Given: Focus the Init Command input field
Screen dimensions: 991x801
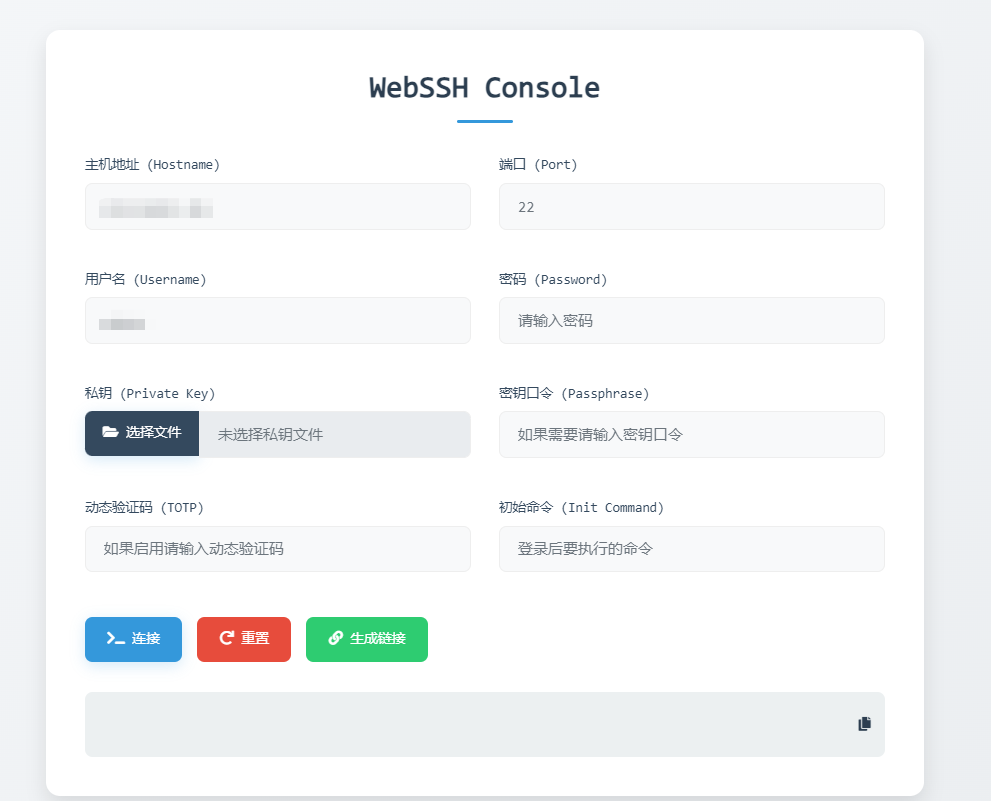Looking at the screenshot, I should coord(691,549).
